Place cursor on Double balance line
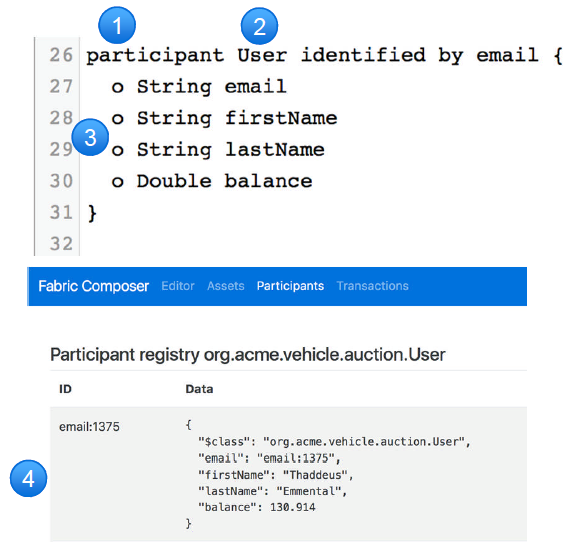This screenshot has width=574, height=547. coord(212,181)
